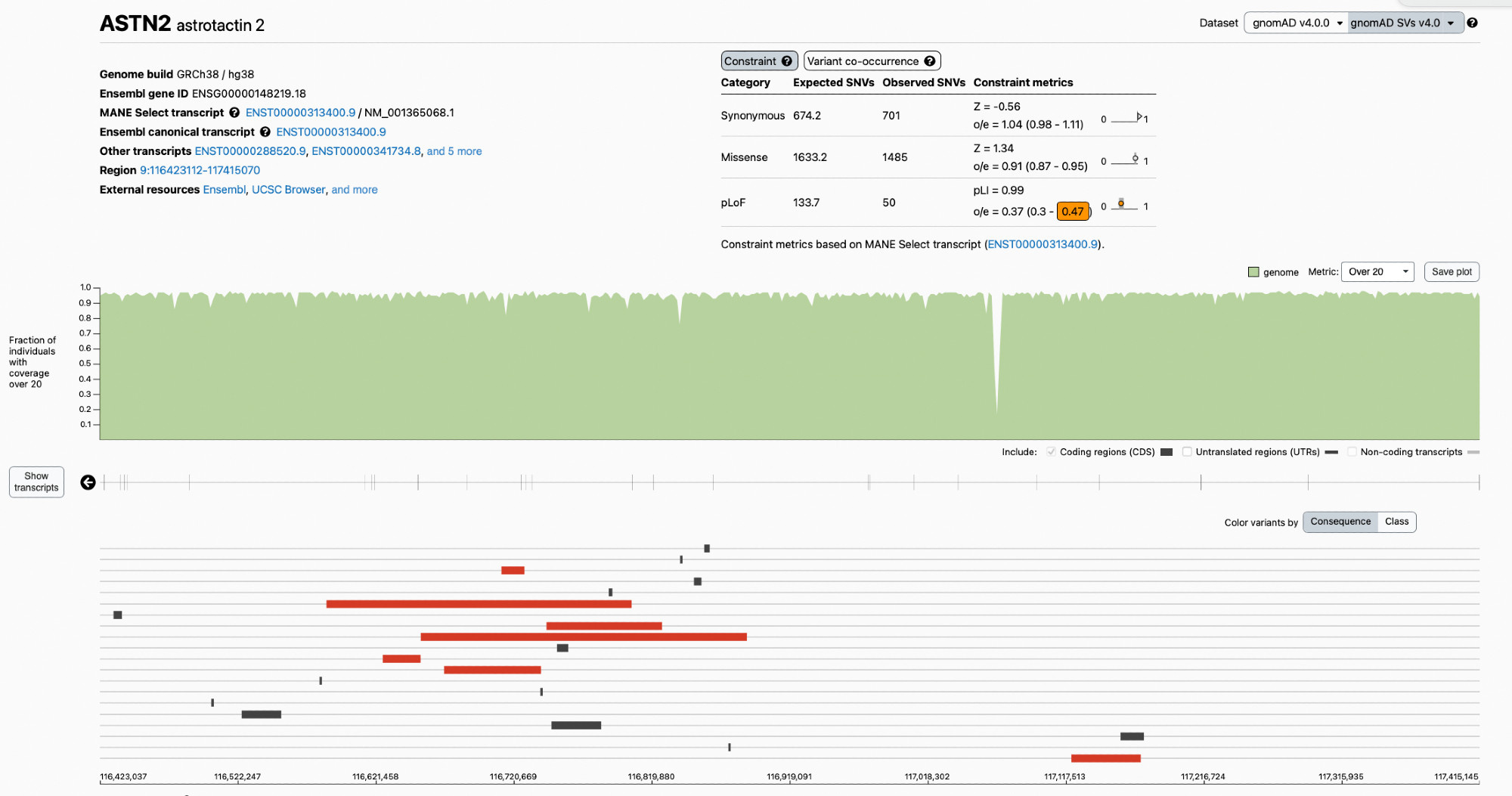This screenshot has width=1512, height=796.
Task: Toggle the Coding regions (CDS) checkbox
Action: [x=1051, y=452]
